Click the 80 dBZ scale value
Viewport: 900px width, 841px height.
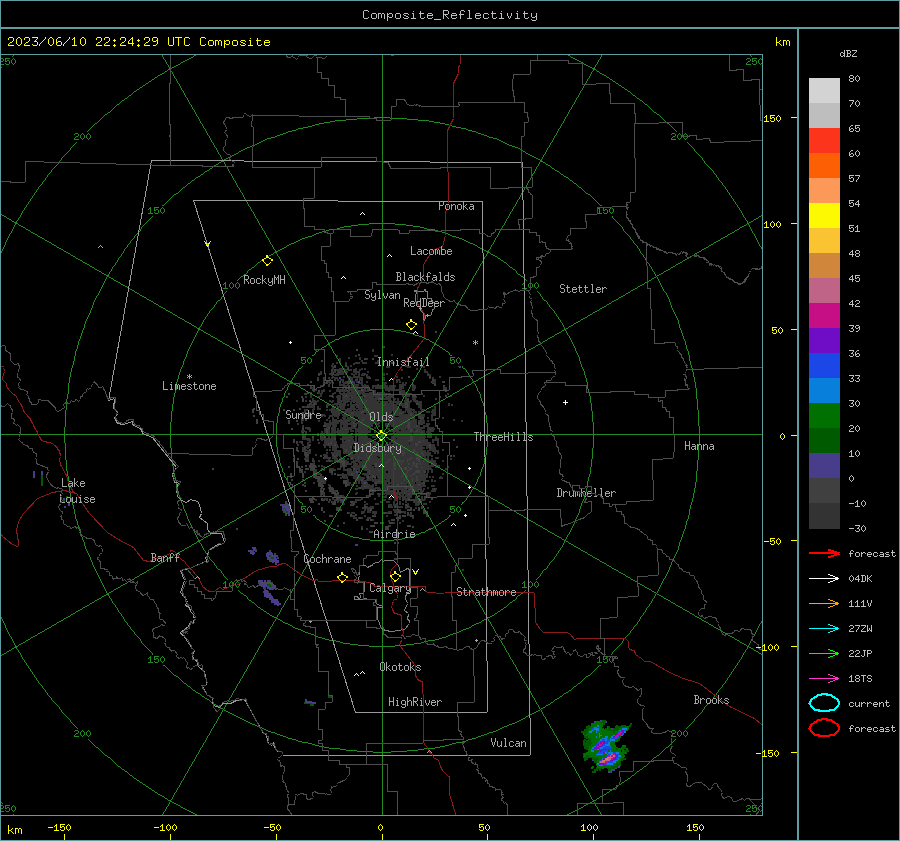point(854,78)
